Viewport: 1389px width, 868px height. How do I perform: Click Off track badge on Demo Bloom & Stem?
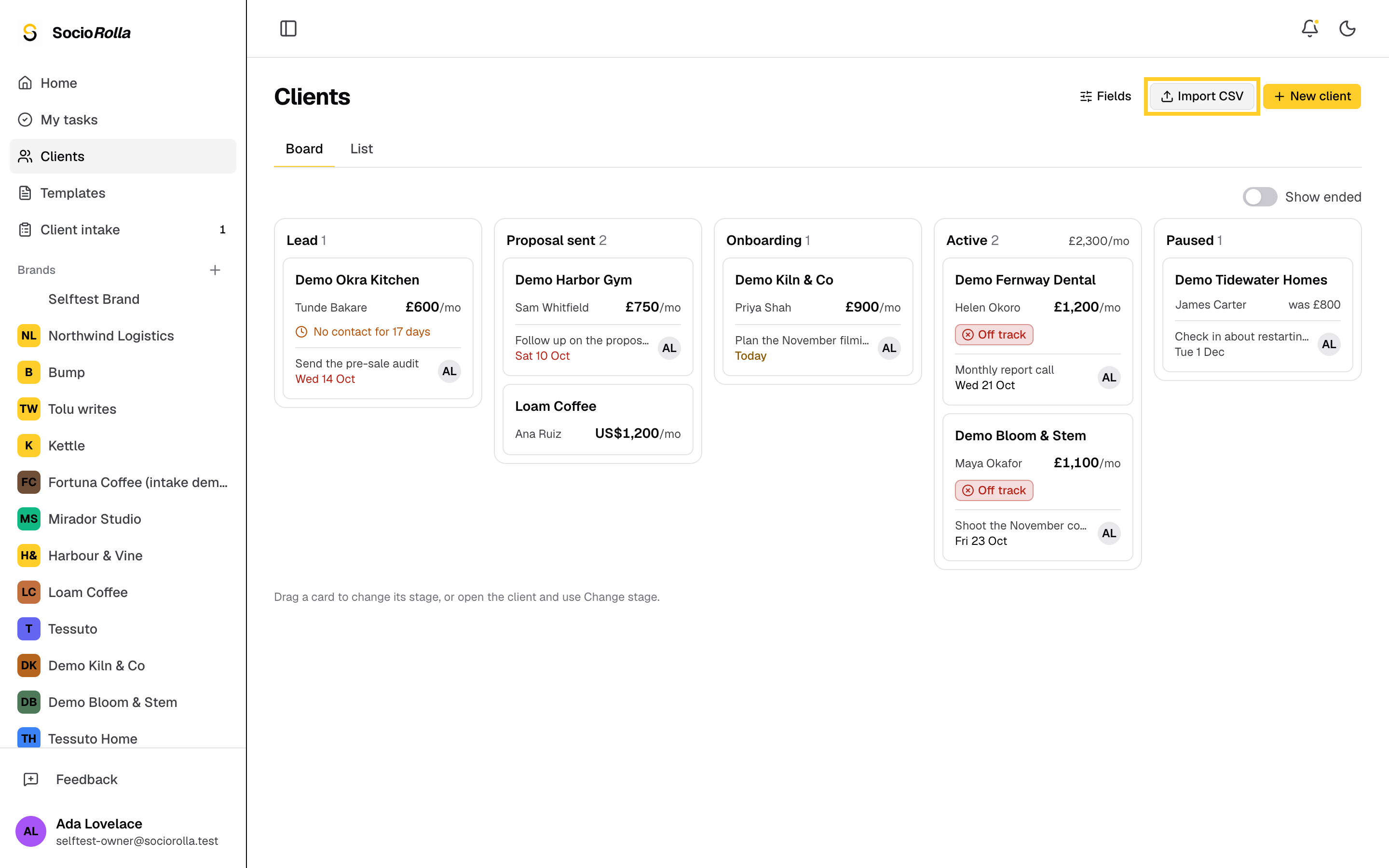(994, 490)
